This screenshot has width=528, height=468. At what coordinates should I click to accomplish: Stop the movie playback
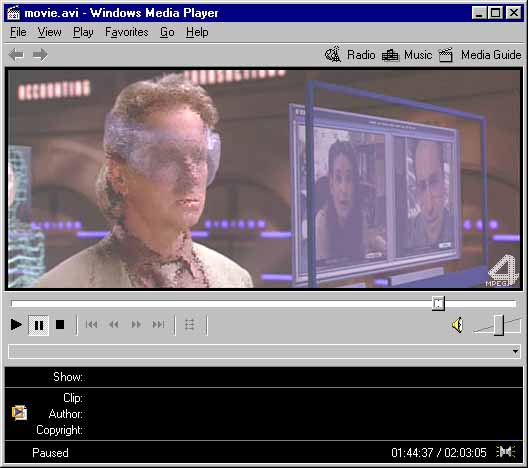(x=60, y=325)
